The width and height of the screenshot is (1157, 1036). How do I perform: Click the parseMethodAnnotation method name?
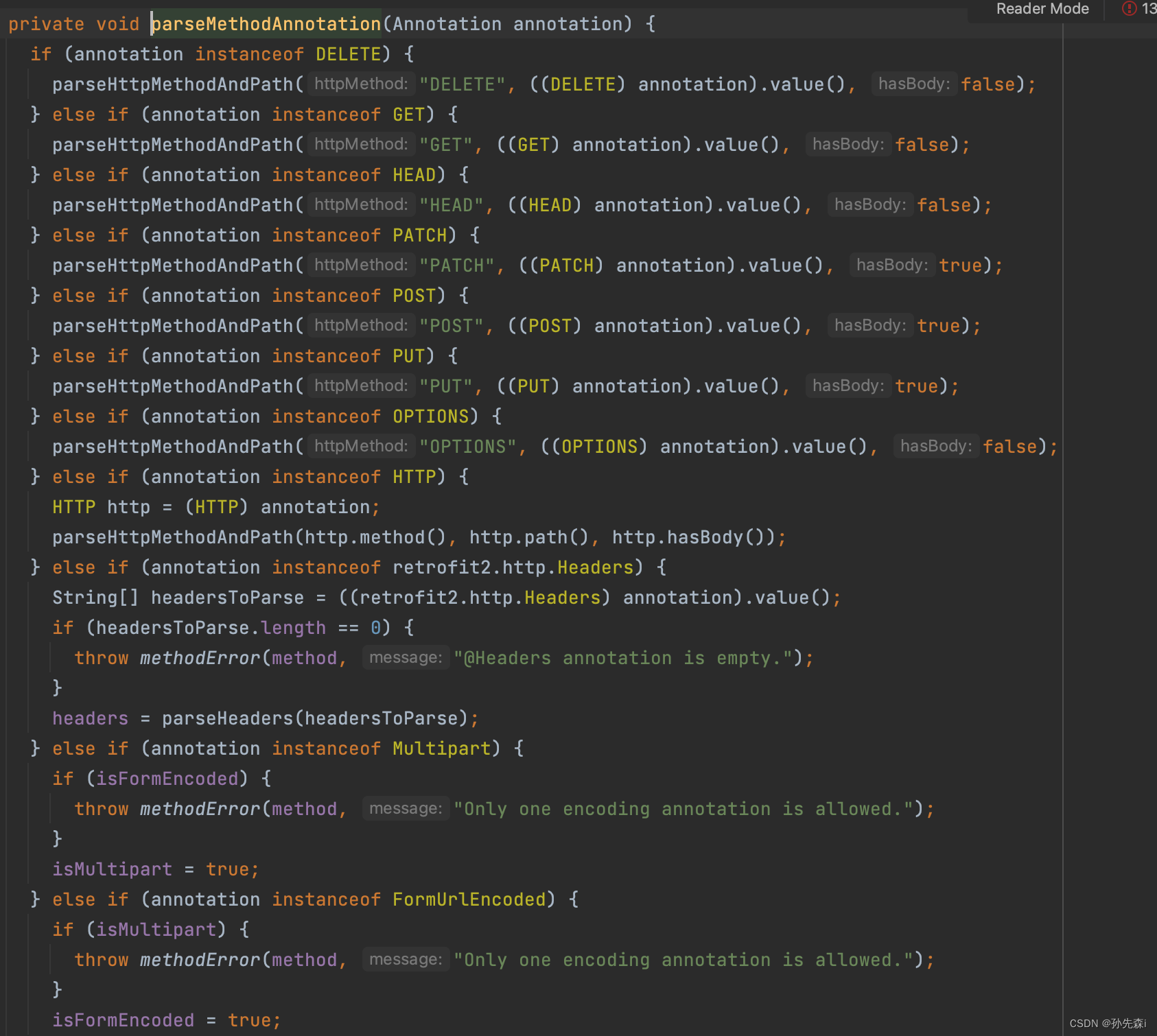coord(266,24)
